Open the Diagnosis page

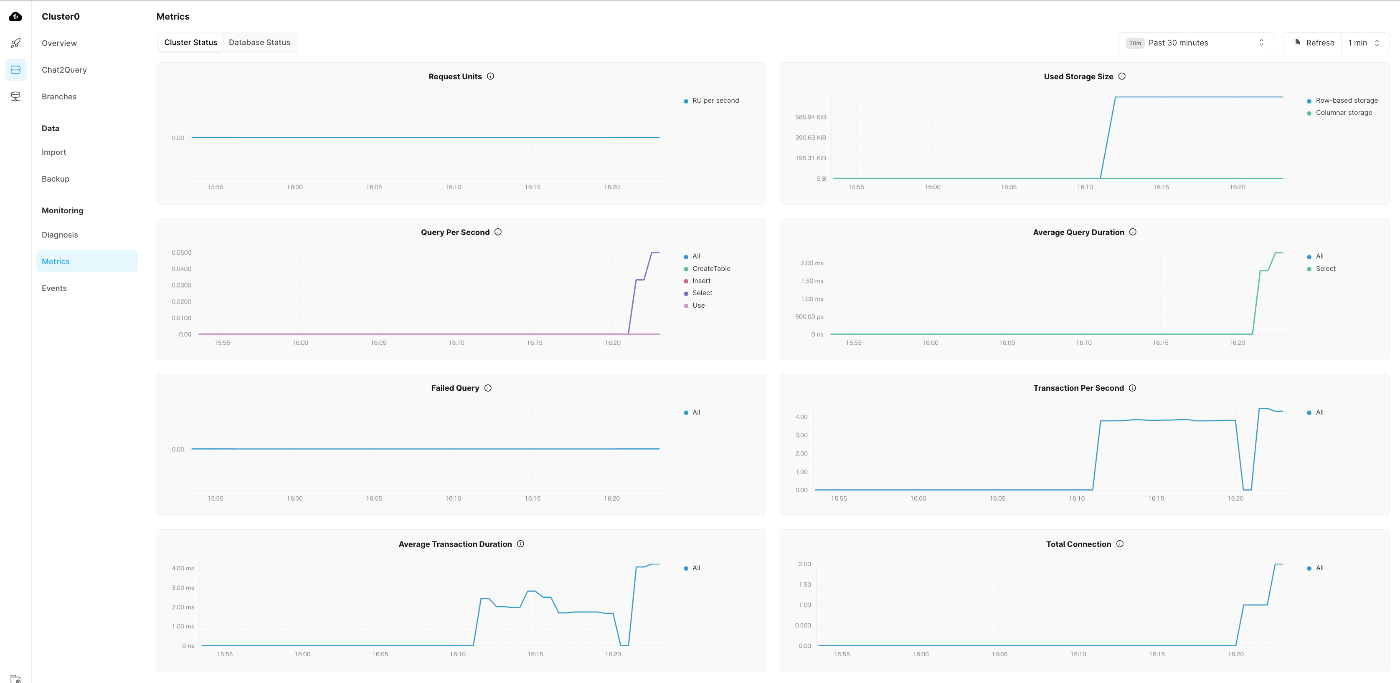pos(87,235)
